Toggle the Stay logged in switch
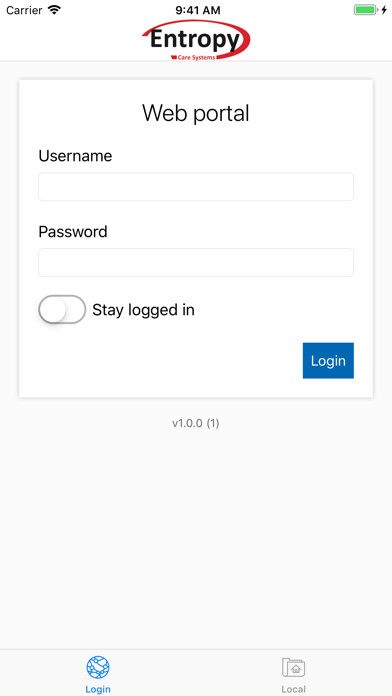Screen dimensions: 392x696 (62, 309)
